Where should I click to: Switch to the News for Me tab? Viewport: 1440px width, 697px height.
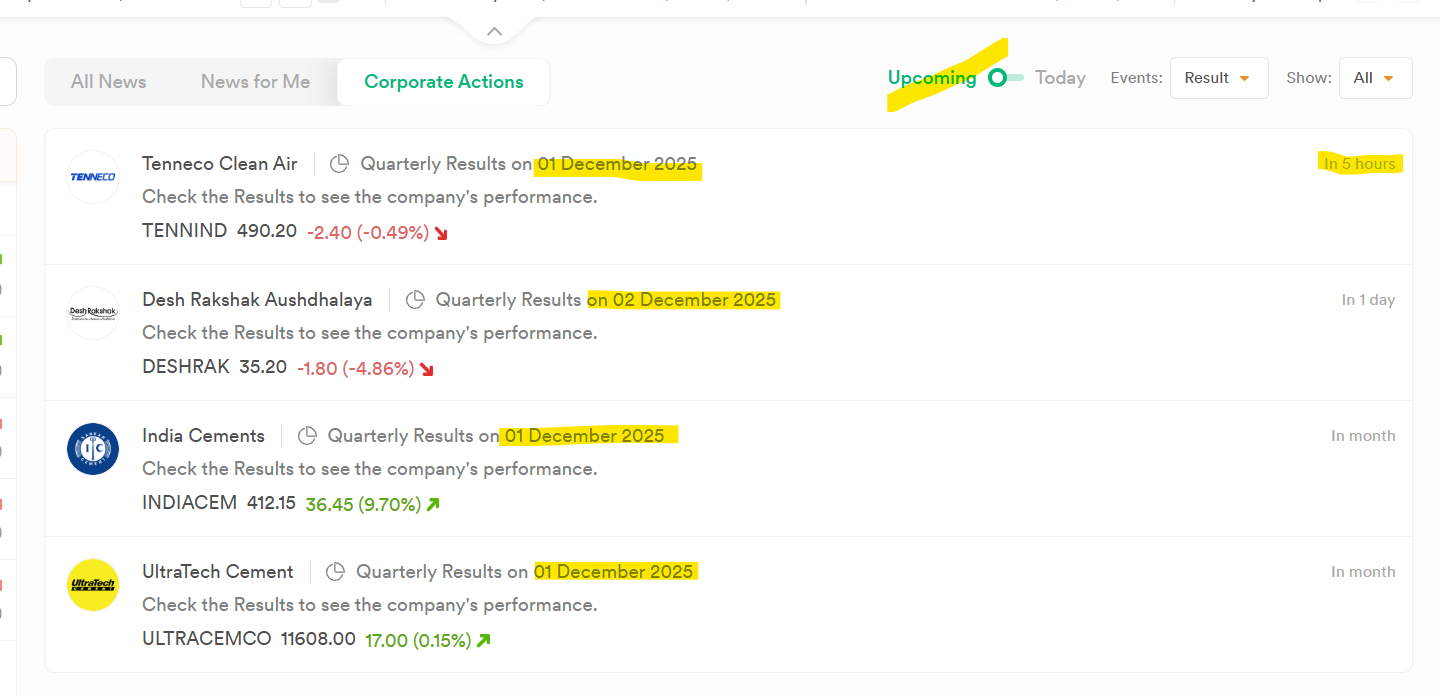tap(255, 82)
